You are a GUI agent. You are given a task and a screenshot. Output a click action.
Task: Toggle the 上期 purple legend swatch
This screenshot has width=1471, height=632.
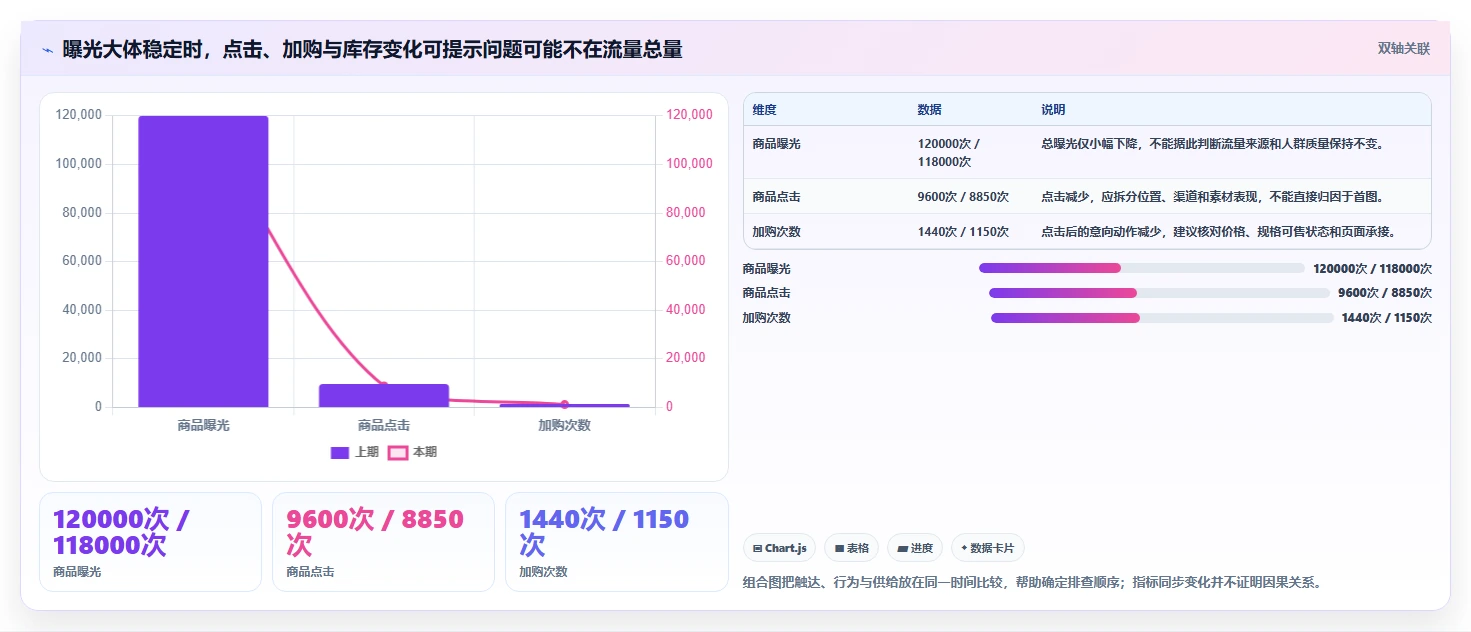click(x=340, y=452)
